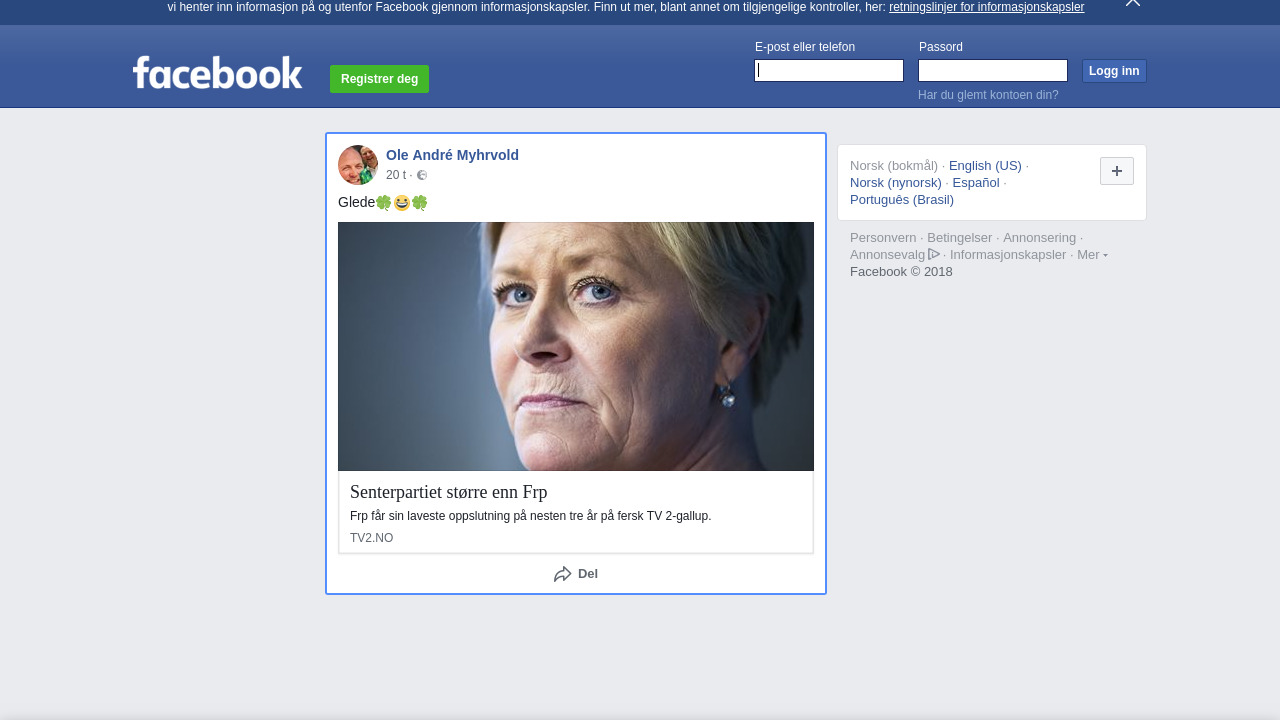Open the Ole André Myhrvold name link
This screenshot has height=720, width=1280.
point(452,155)
